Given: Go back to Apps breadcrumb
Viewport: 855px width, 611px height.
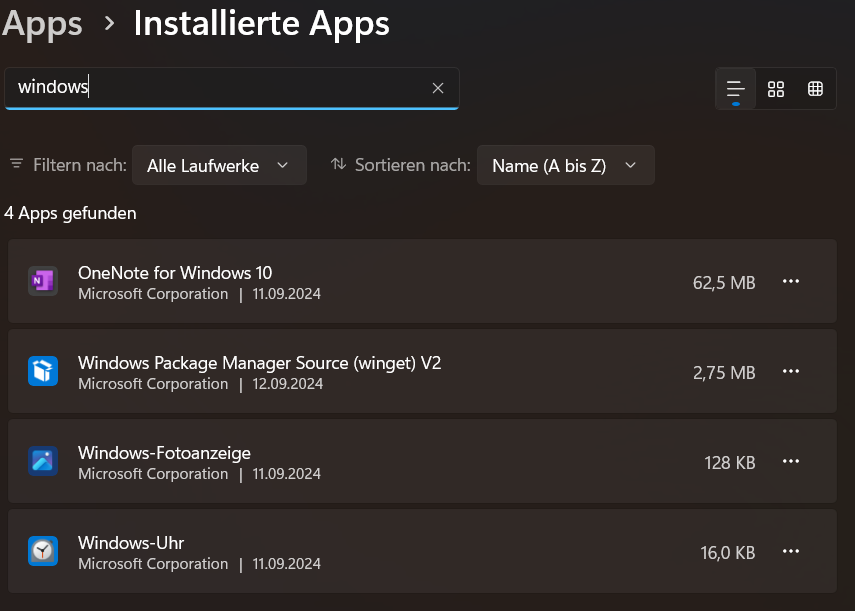Looking at the screenshot, I should (x=42, y=23).
